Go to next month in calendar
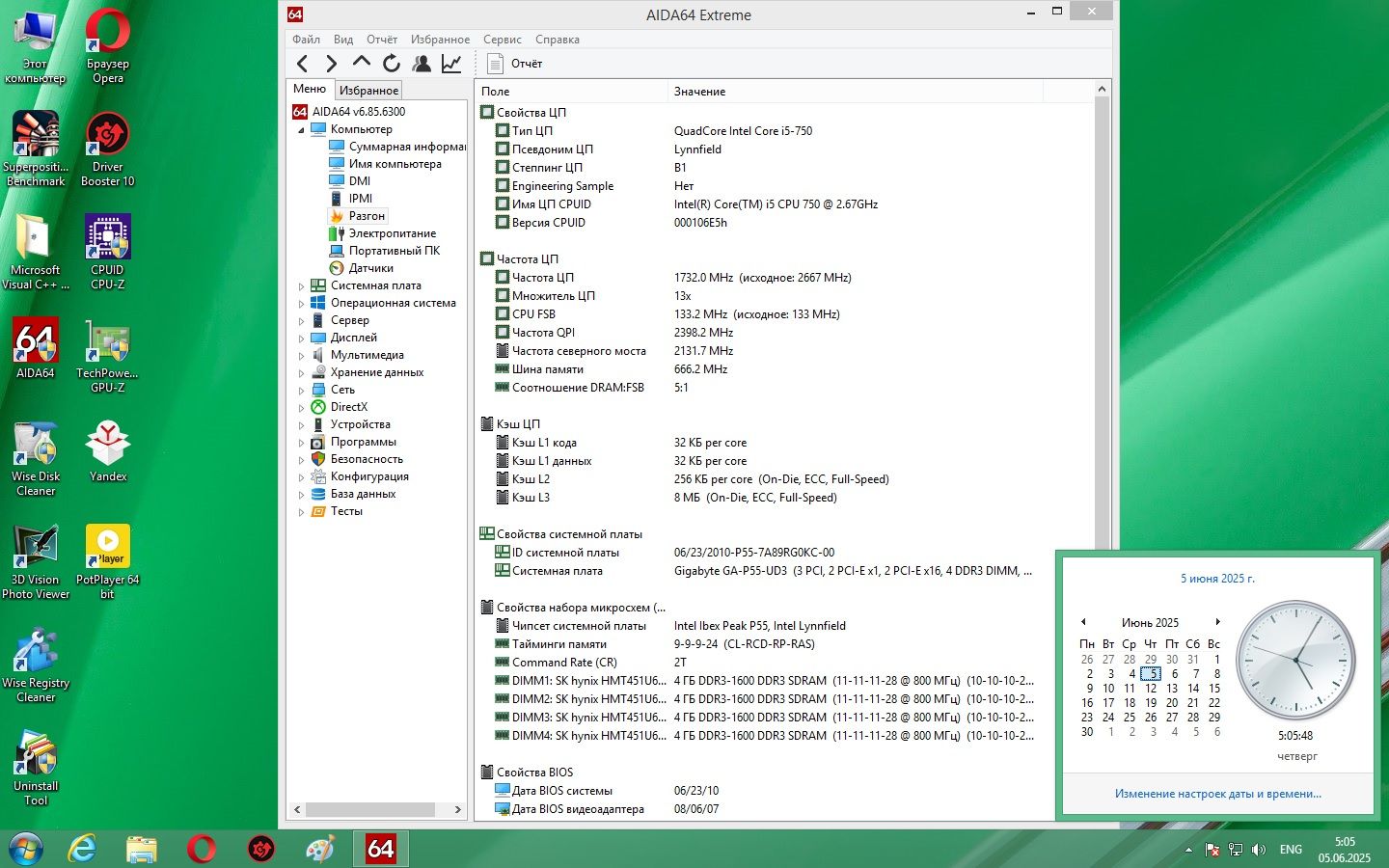This screenshot has height=868, width=1389. (1218, 622)
